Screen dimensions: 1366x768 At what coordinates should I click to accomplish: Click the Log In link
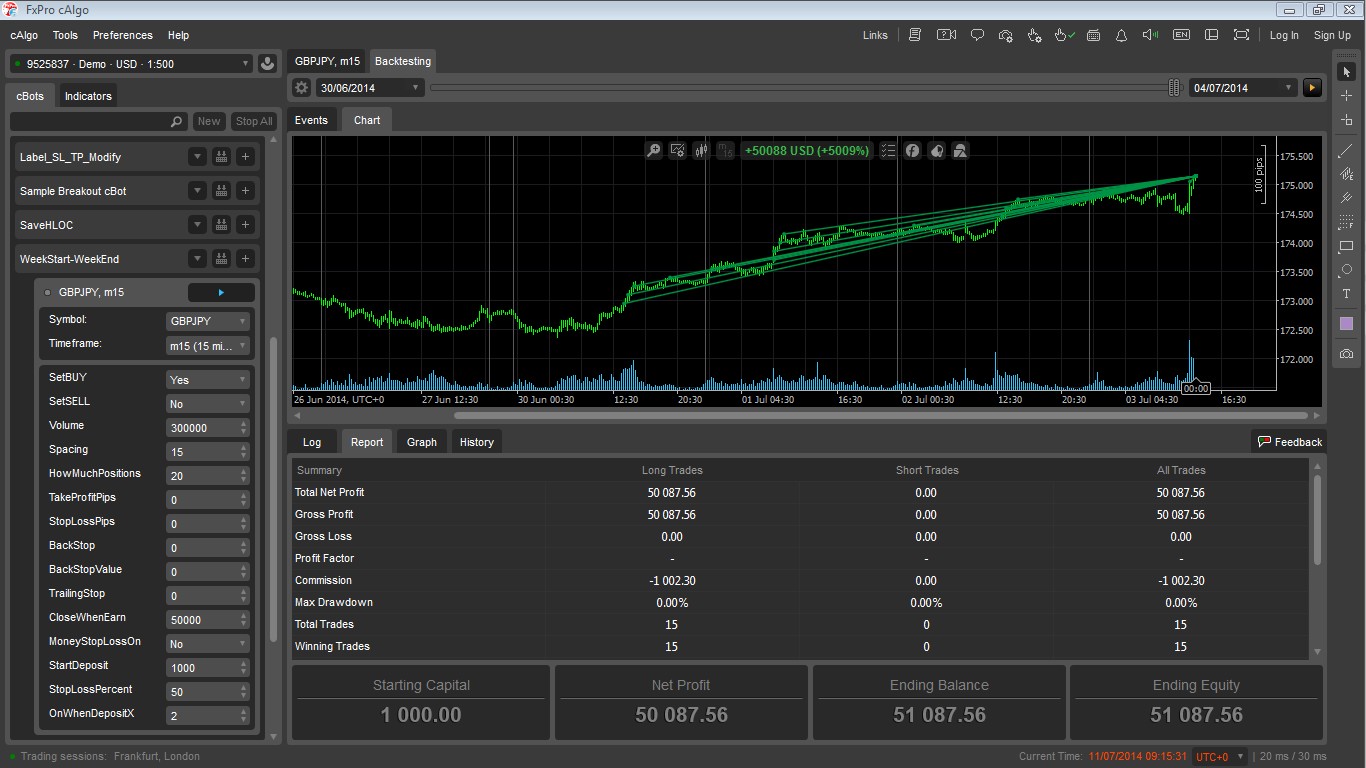pos(1284,35)
